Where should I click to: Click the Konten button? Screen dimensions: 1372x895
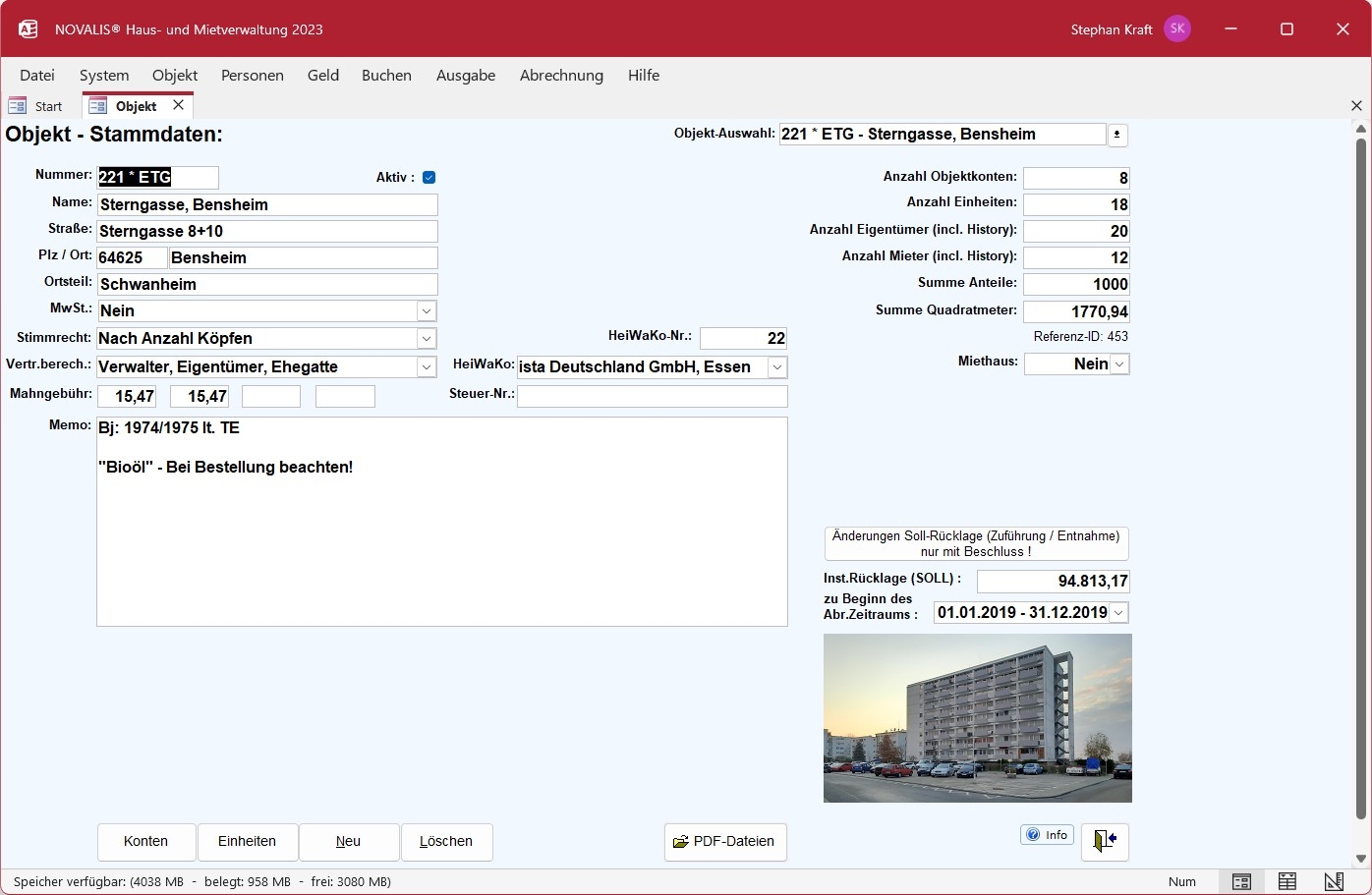[x=146, y=842]
